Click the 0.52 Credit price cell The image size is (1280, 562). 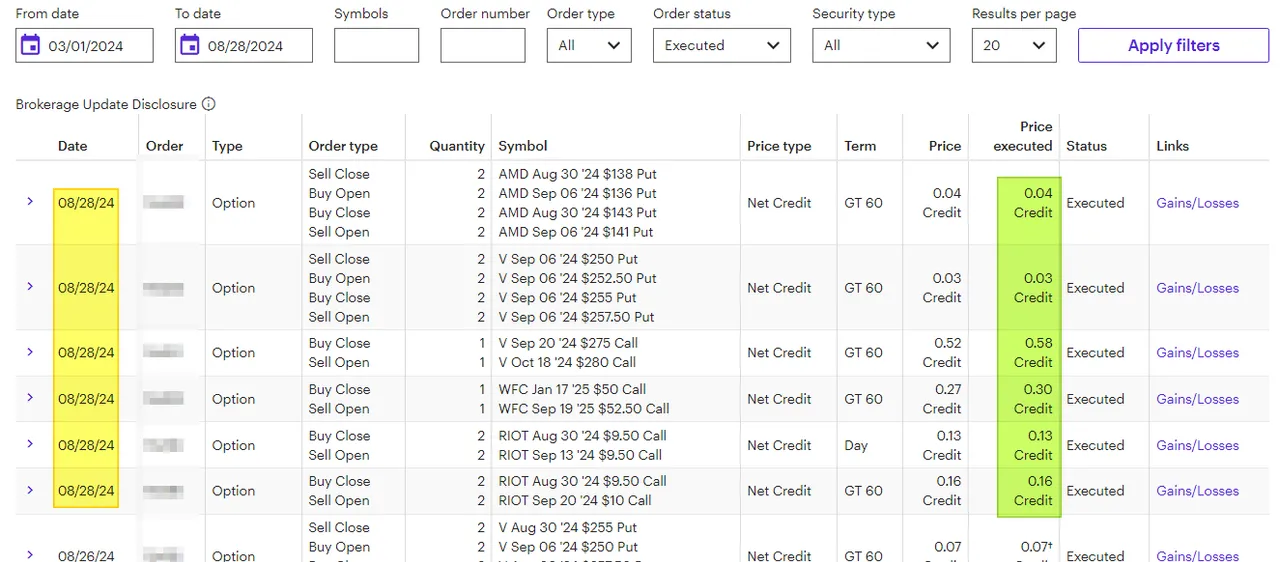(942, 352)
